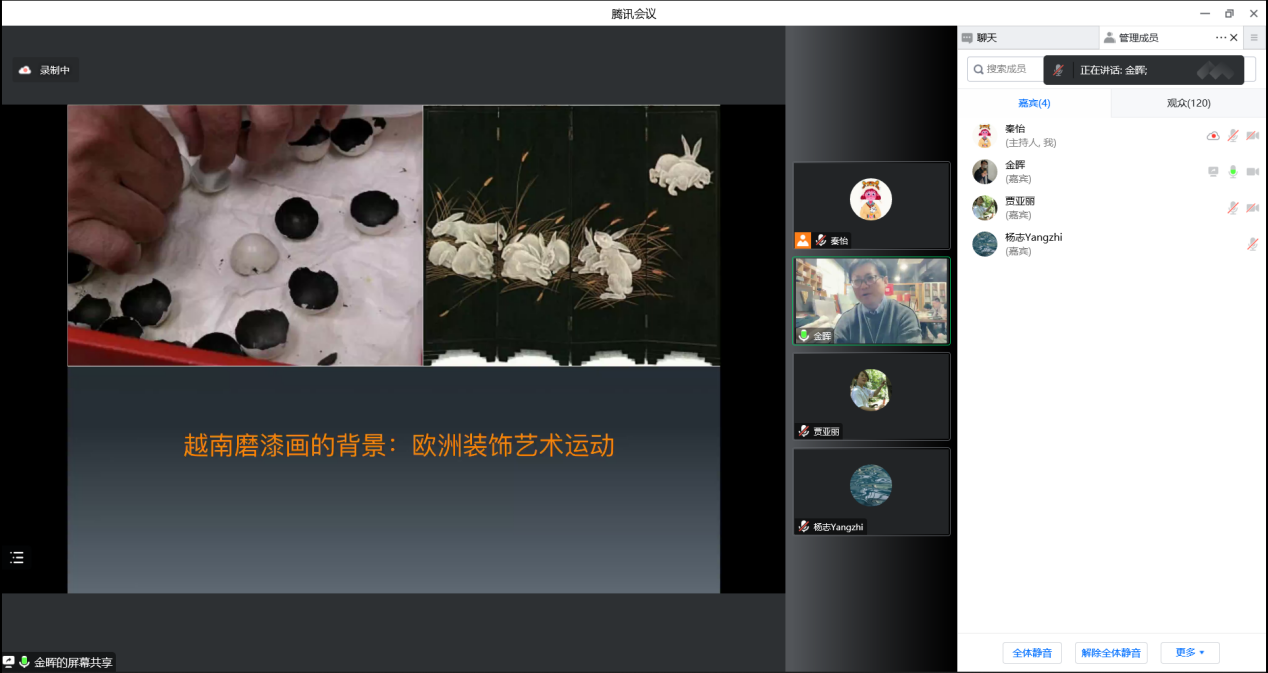Click the 解除全体静音 button
The height and width of the screenshot is (673, 1268).
[1111, 653]
